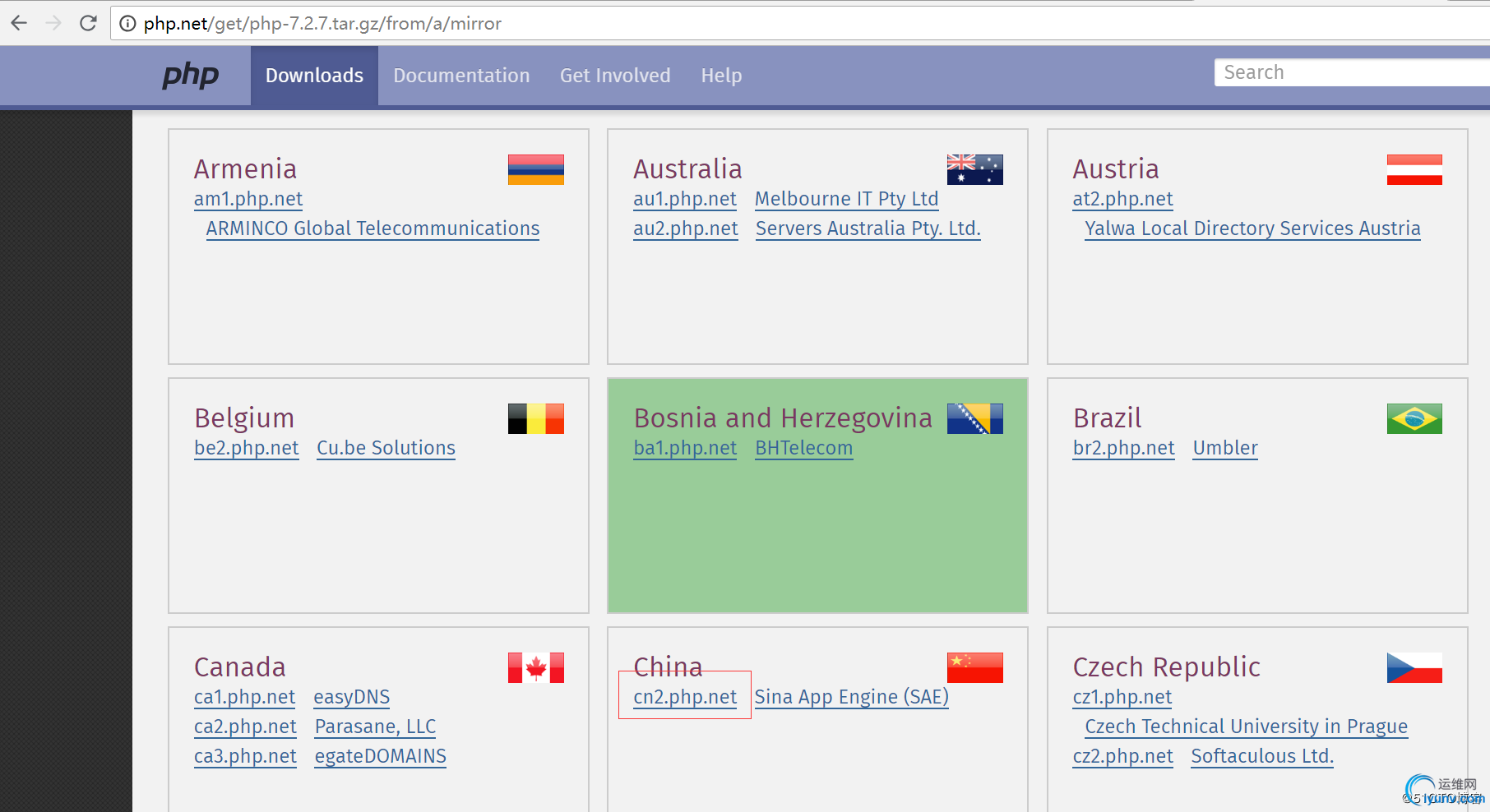
Task: Open the Get Involved menu
Action: pyautogui.click(x=615, y=76)
